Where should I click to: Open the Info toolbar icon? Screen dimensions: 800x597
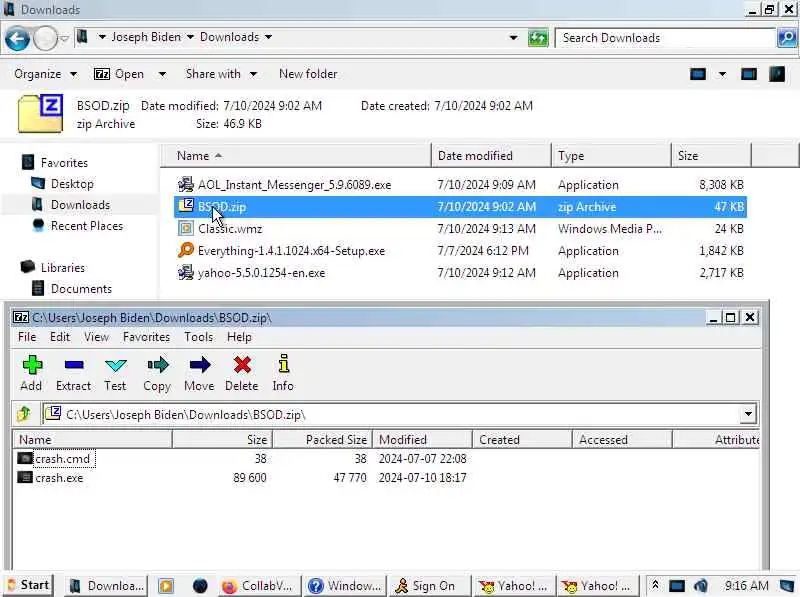pyautogui.click(x=283, y=373)
